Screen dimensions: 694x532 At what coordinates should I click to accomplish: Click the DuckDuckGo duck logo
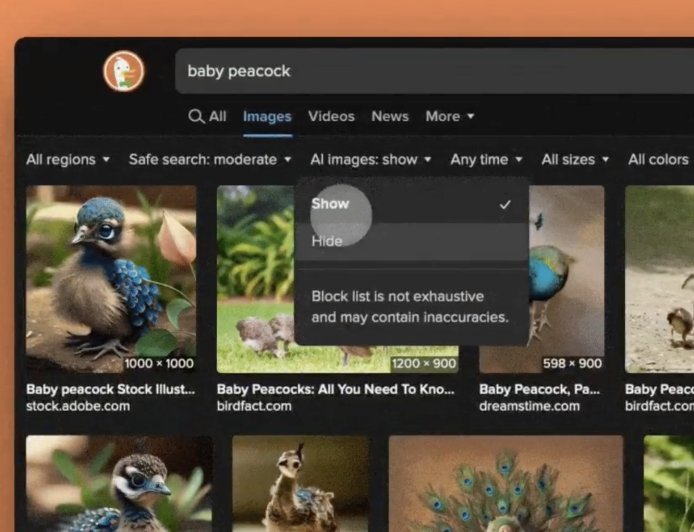pos(124,71)
